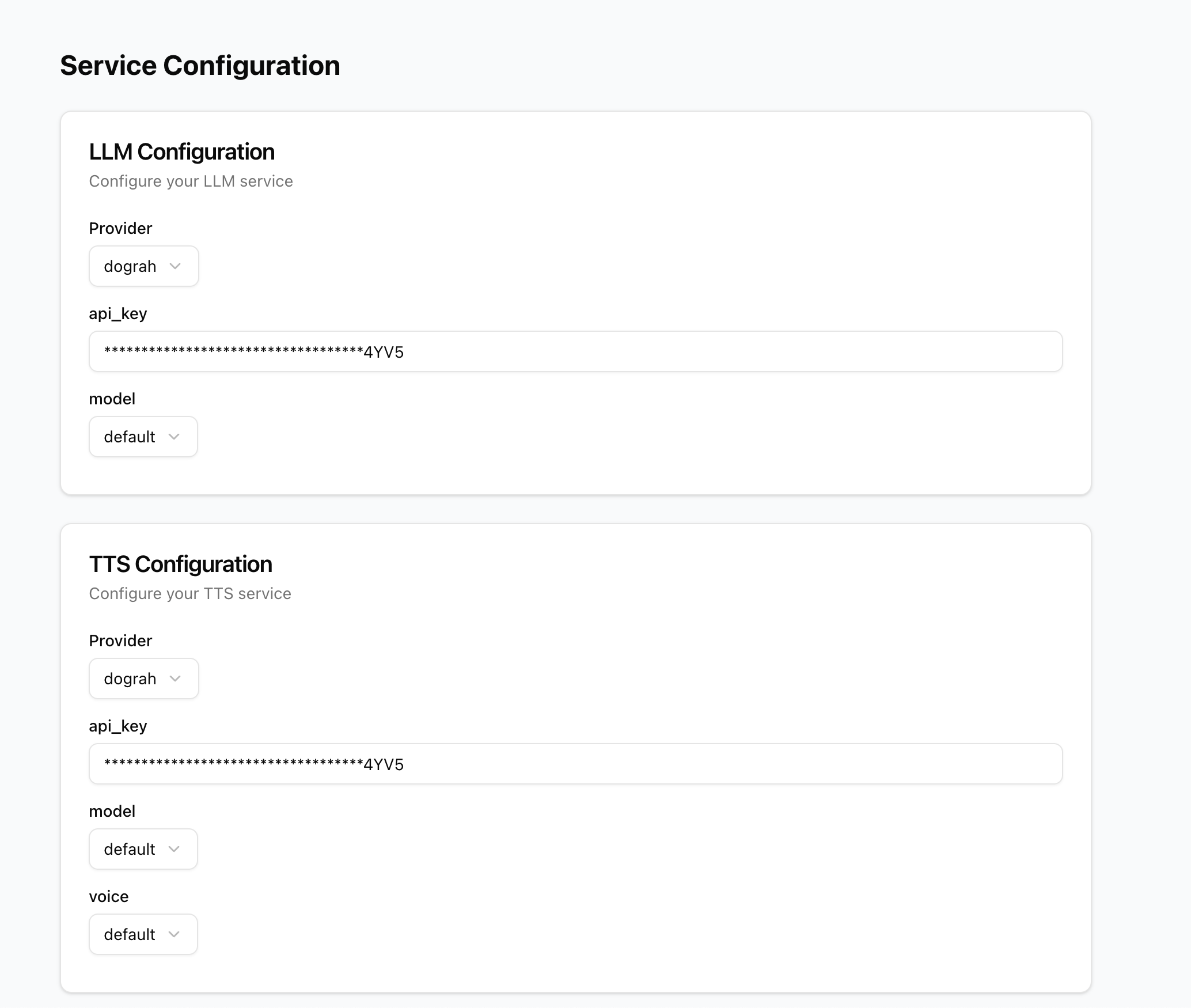Viewport: 1191px width, 1008px height.
Task: Click the Service Configuration page heading
Action: coord(200,66)
